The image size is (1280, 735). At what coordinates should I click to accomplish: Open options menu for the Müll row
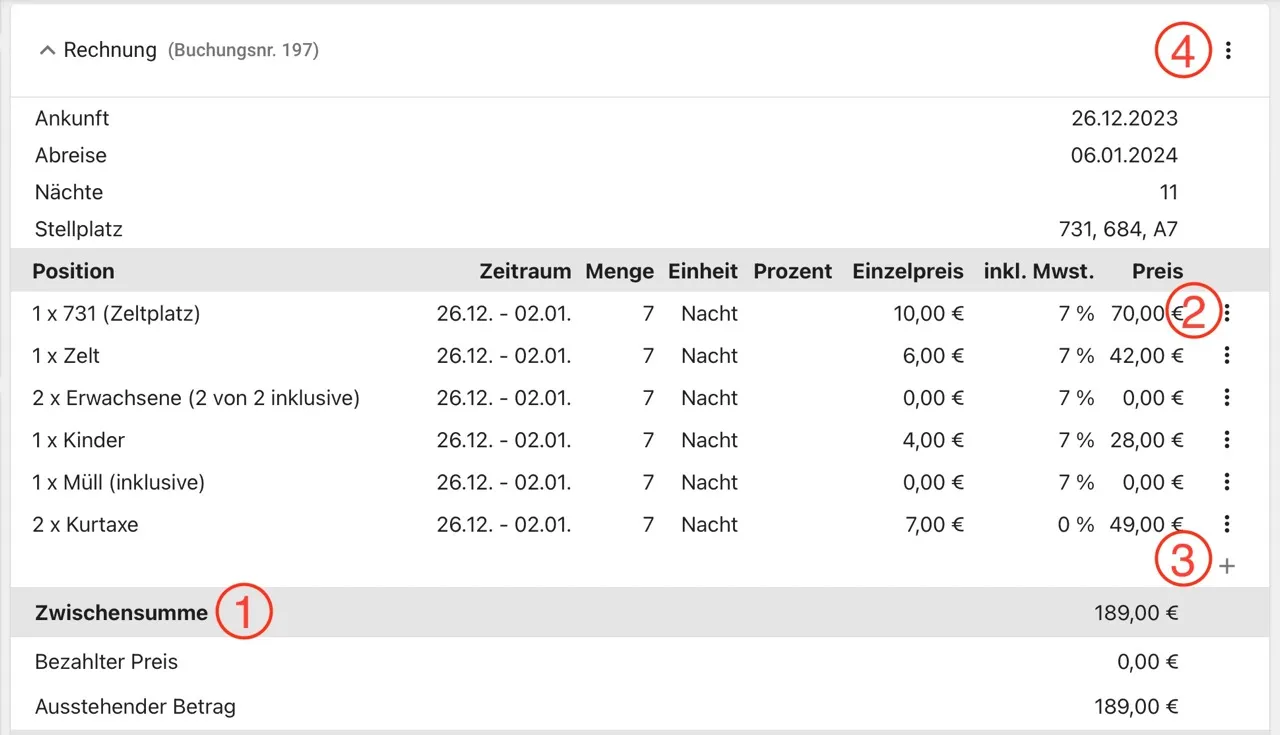[x=1227, y=482]
